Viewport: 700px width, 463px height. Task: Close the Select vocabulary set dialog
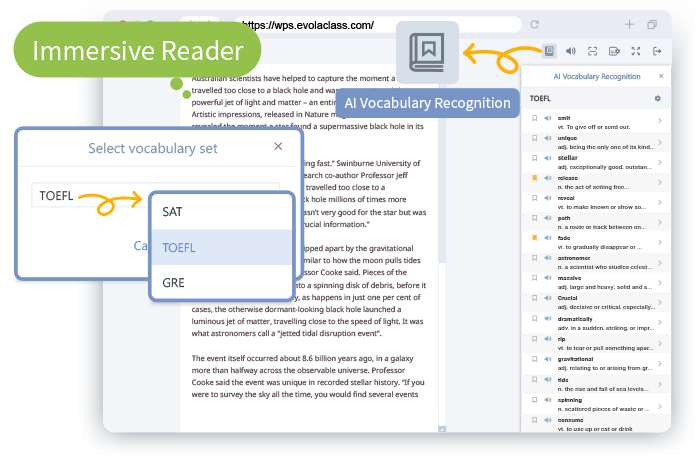pyautogui.click(x=278, y=147)
